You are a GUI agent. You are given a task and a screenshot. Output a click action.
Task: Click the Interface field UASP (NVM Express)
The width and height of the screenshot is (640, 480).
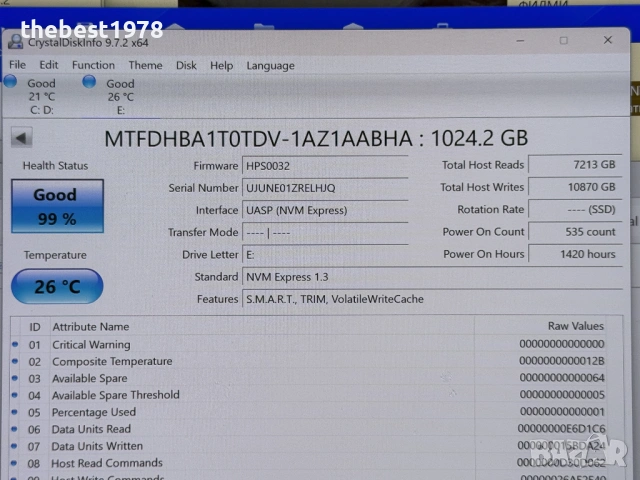[325, 210]
